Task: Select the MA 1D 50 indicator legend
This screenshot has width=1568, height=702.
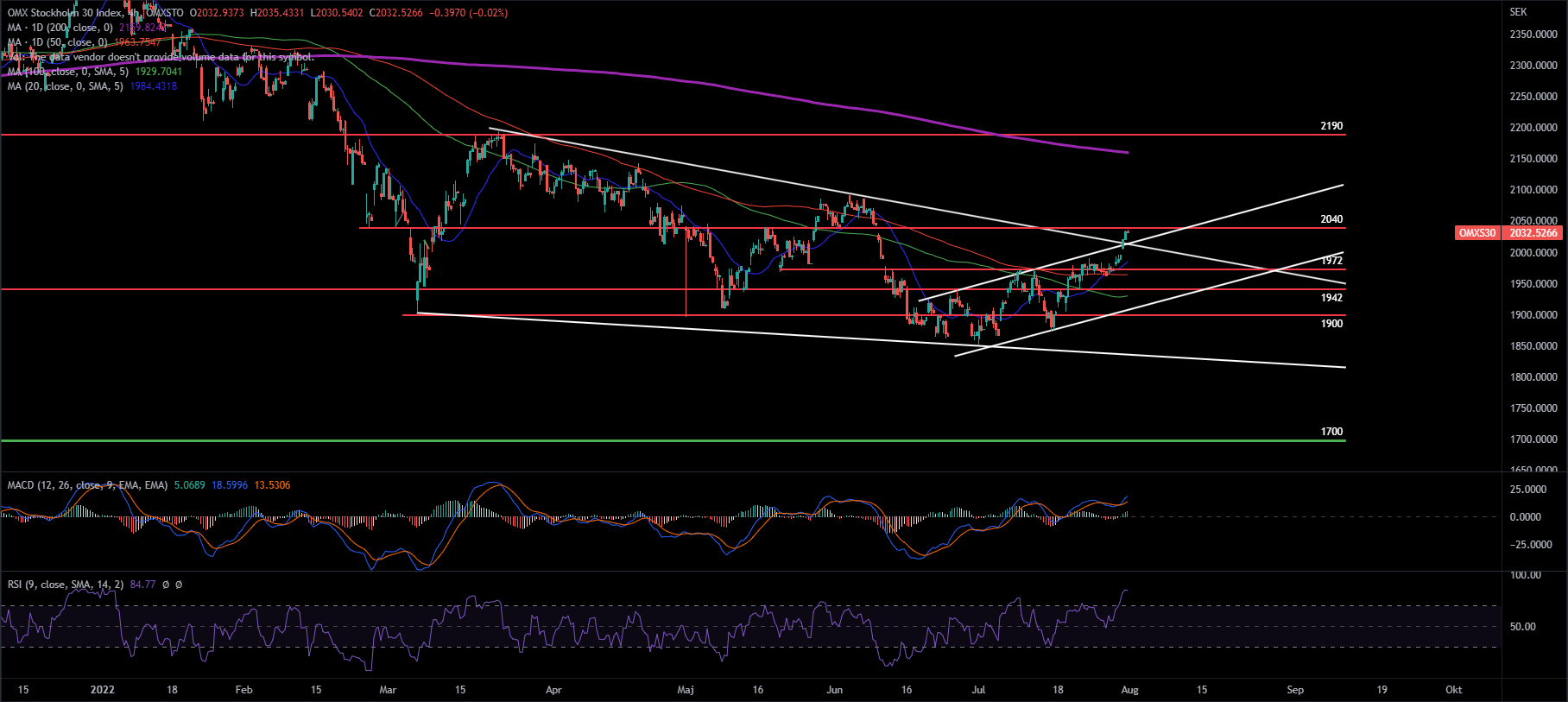Action: (57, 42)
